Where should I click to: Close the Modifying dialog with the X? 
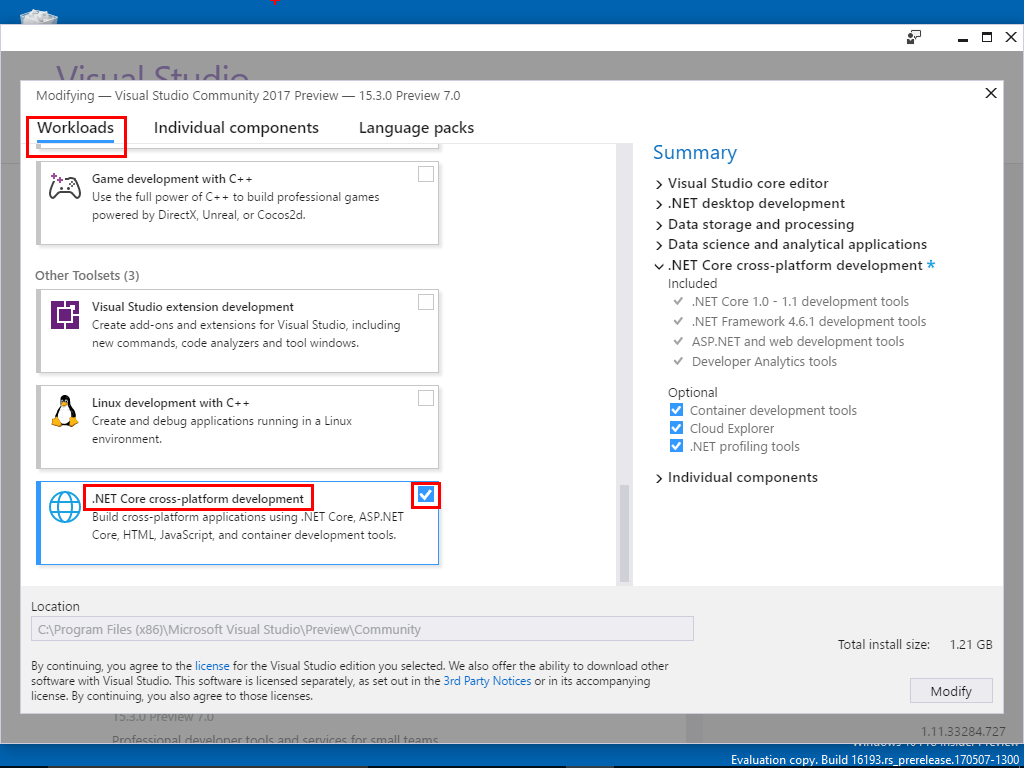coord(991,93)
